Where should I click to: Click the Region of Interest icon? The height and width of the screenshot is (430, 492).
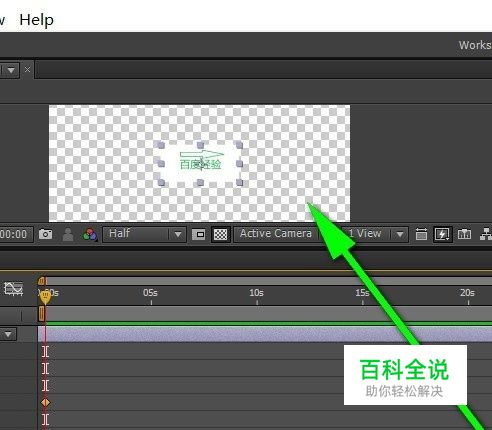[x=199, y=234]
